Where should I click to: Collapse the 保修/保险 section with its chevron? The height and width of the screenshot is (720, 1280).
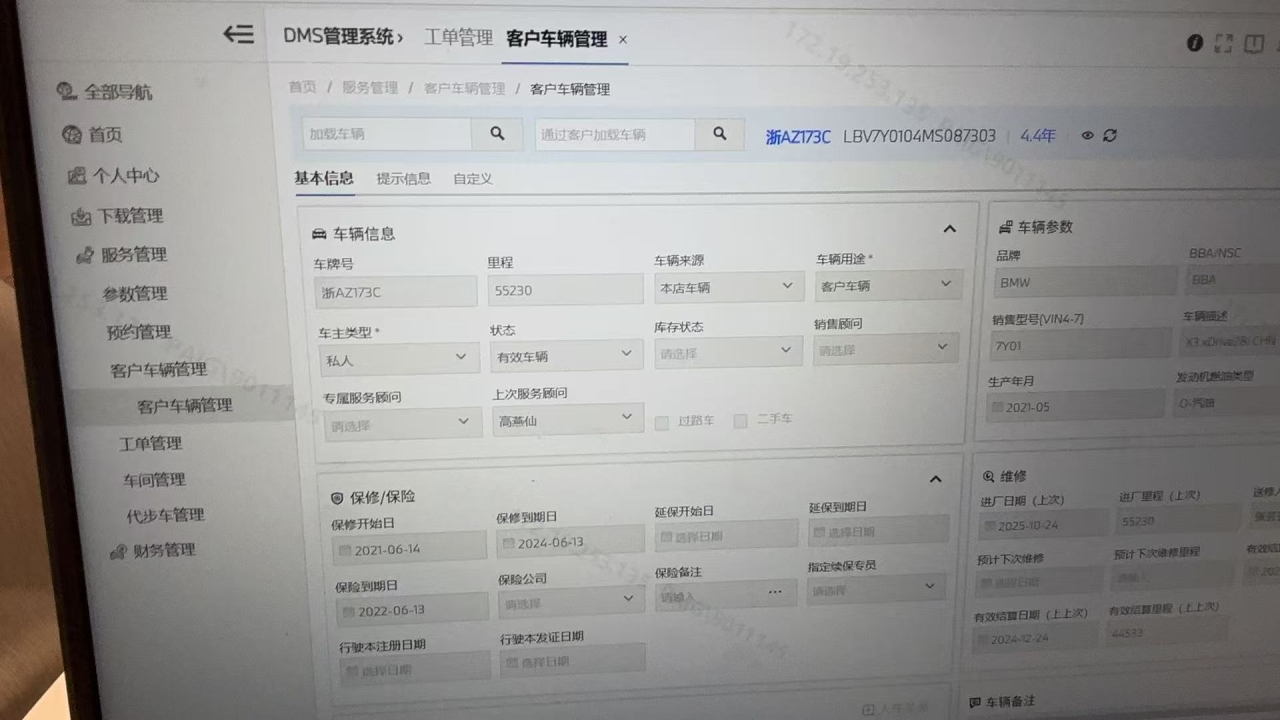935,479
